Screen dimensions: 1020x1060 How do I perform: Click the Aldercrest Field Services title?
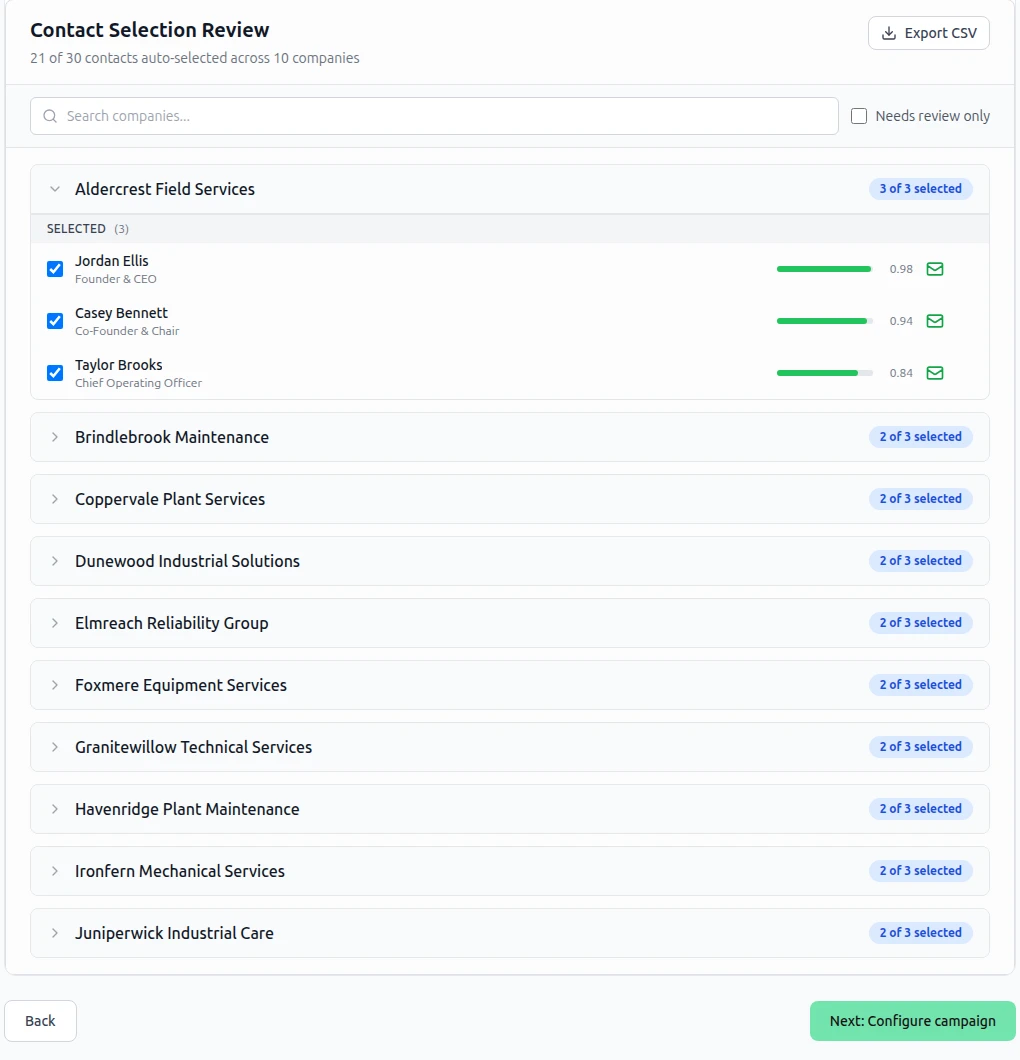point(165,189)
